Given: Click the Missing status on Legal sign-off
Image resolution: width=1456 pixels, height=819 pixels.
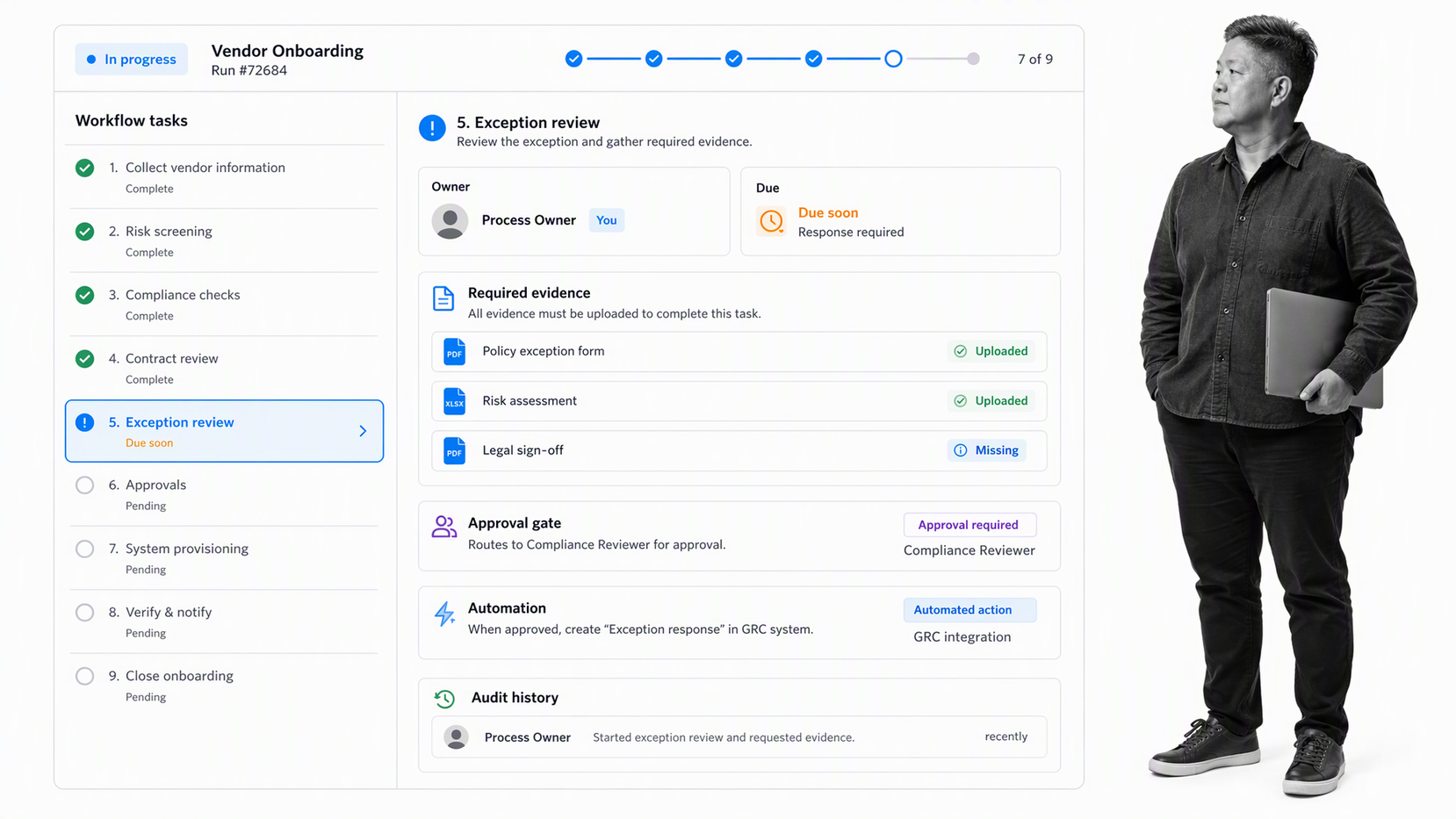Looking at the screenshot, I should (x=986, y=450).
